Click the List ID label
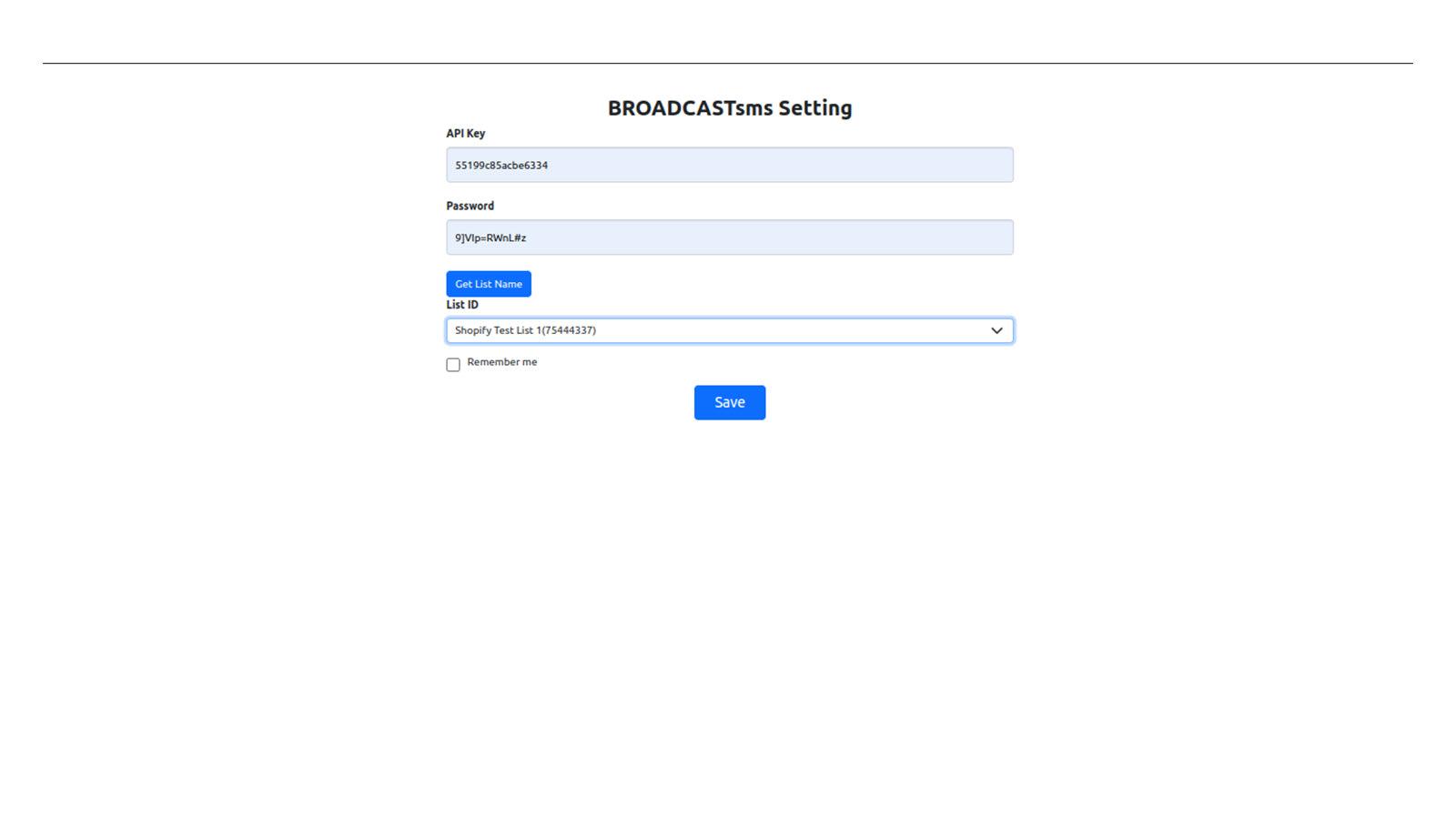Viewport: 1456px width, 819px height. [x=461, y=304]
